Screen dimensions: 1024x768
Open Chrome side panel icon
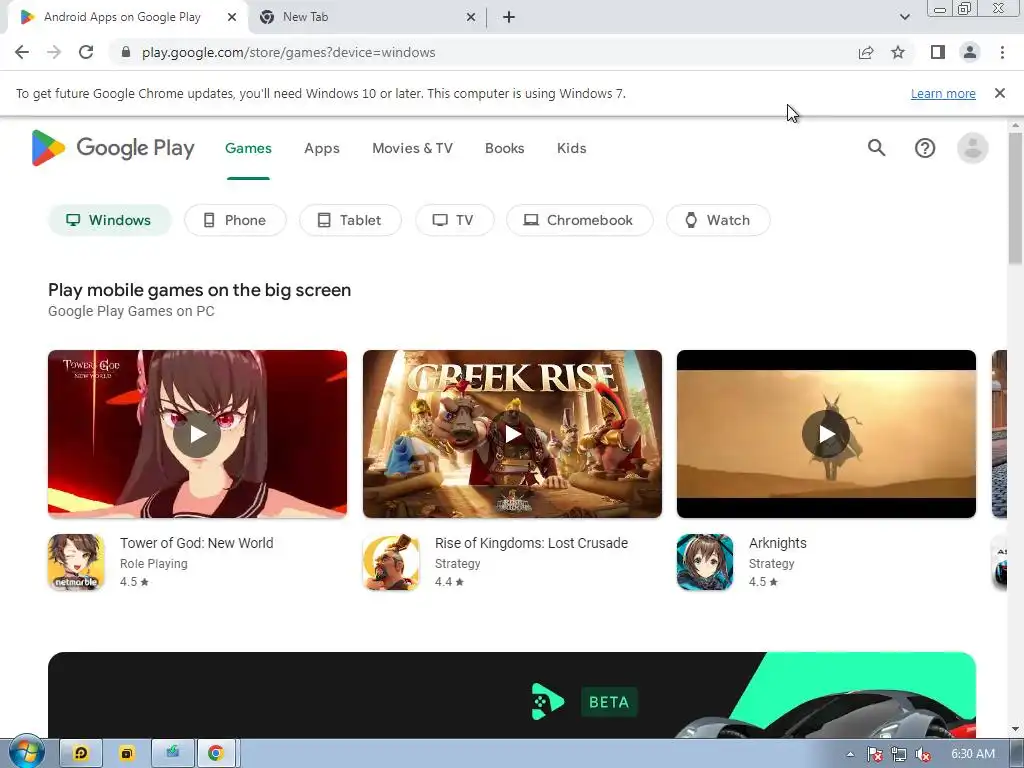[x=938, y=52]
